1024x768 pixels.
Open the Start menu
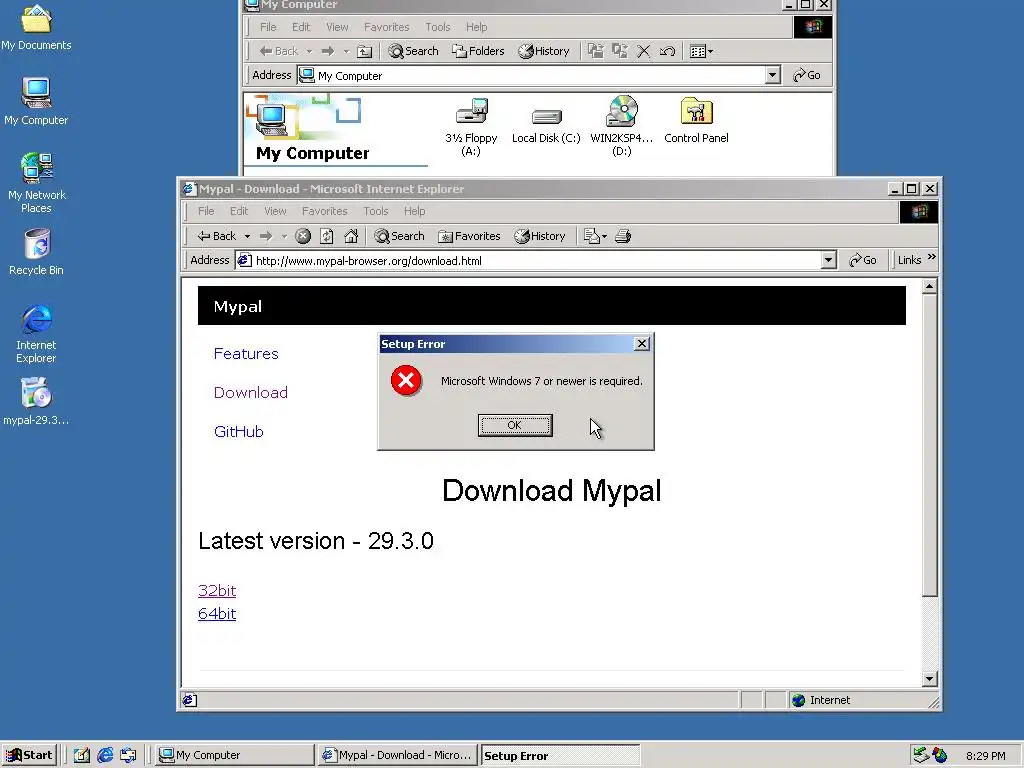[29, 755]
